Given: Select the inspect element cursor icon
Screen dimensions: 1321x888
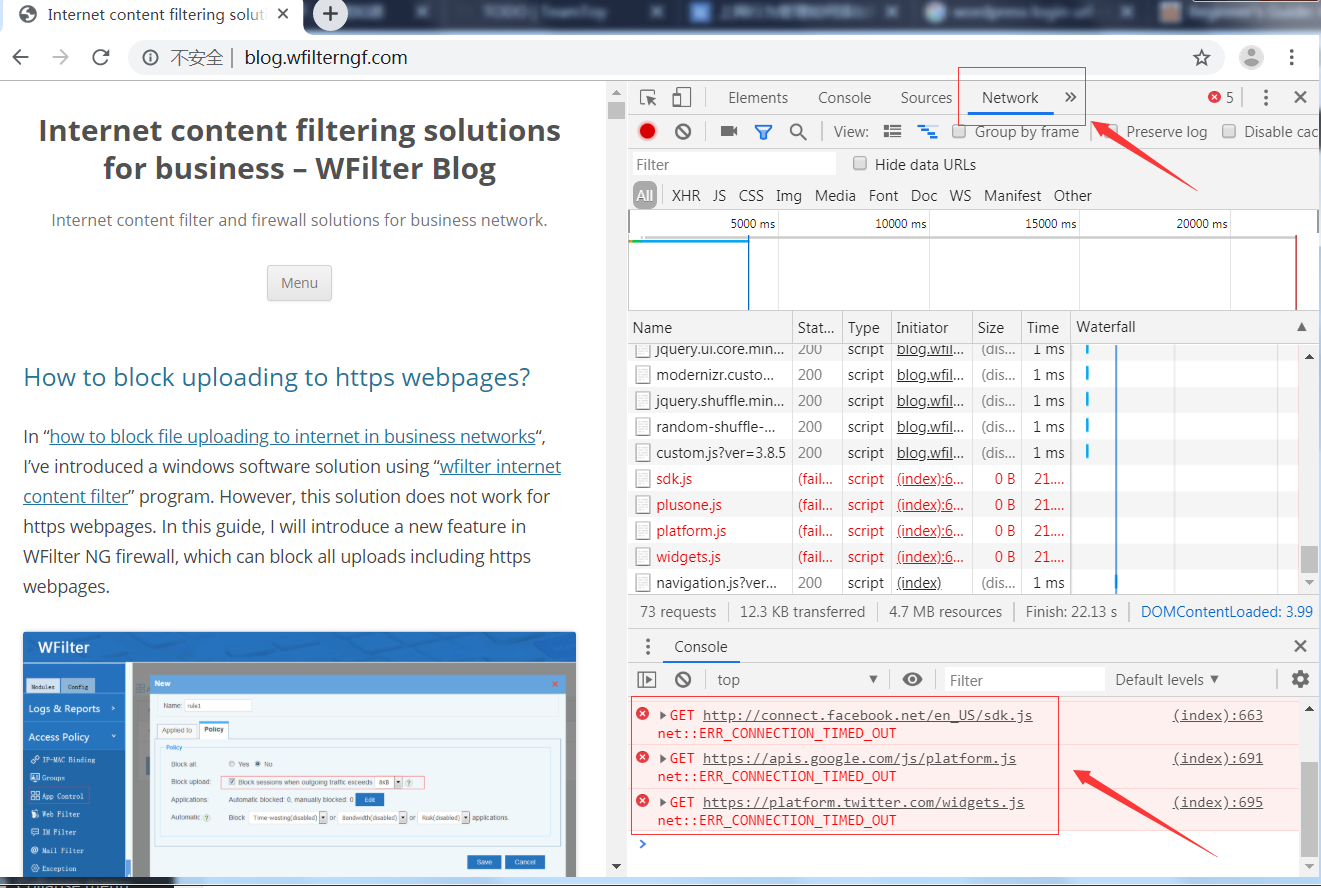Looking at the screenshot, I should tap(648, 98).
